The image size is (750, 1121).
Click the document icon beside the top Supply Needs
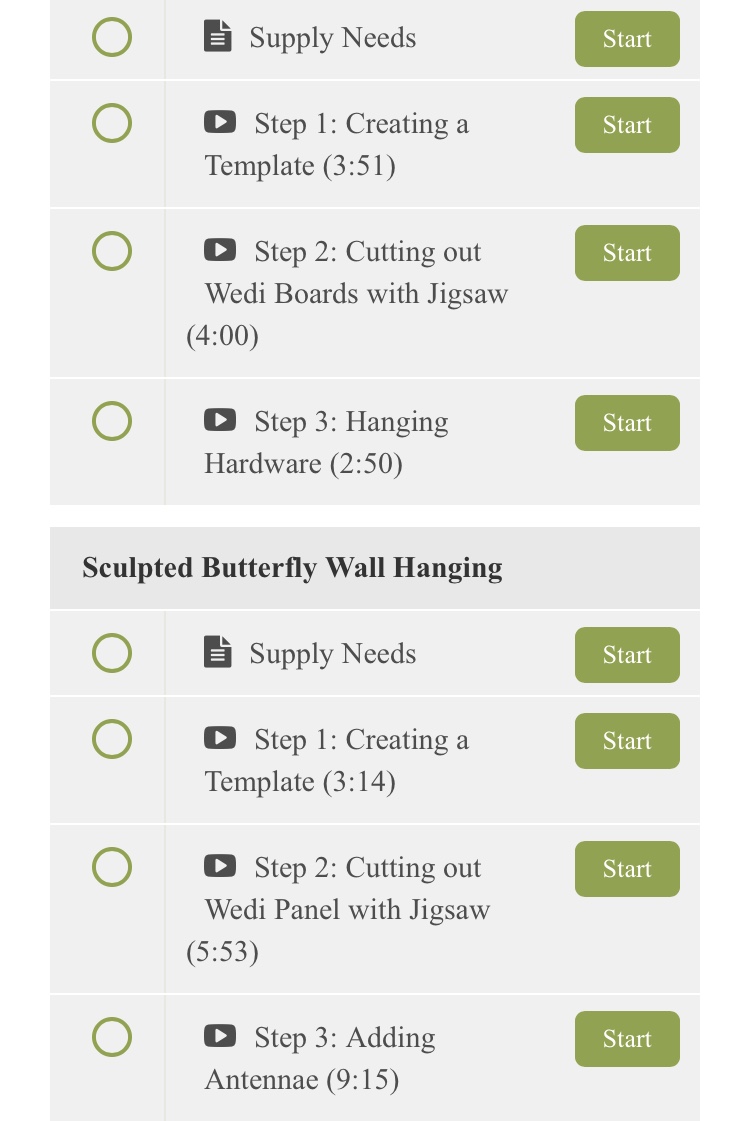click(217, 36)
